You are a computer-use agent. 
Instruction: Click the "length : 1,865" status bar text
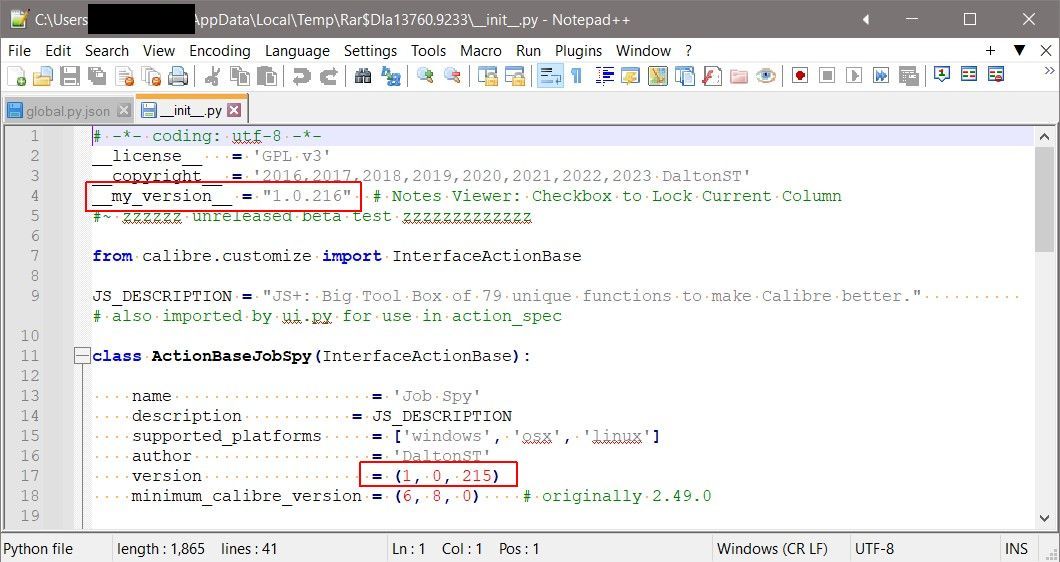tap(161, 548)
